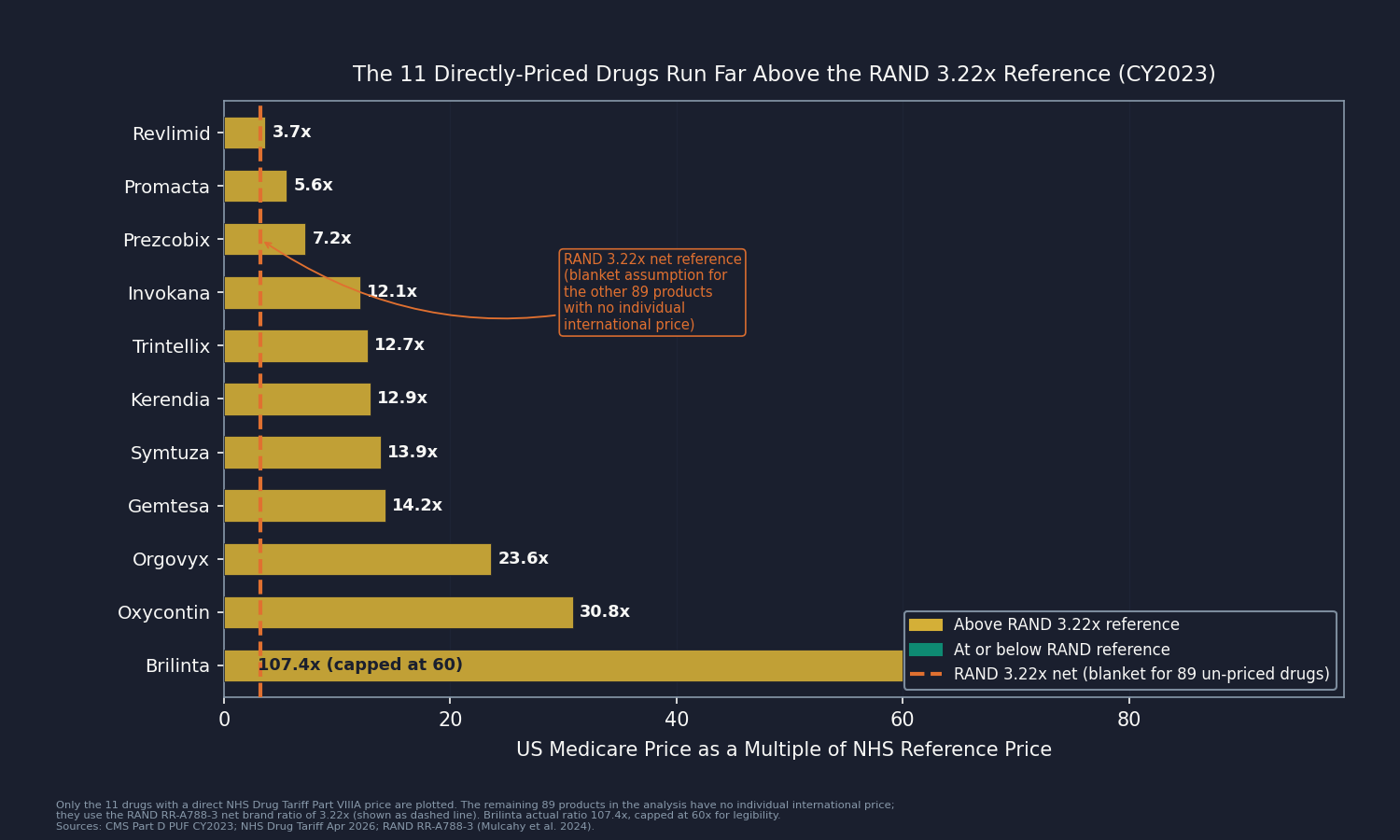Select the Promacta axis label
The image size is (1400, 840).
[x=167, y=187]
